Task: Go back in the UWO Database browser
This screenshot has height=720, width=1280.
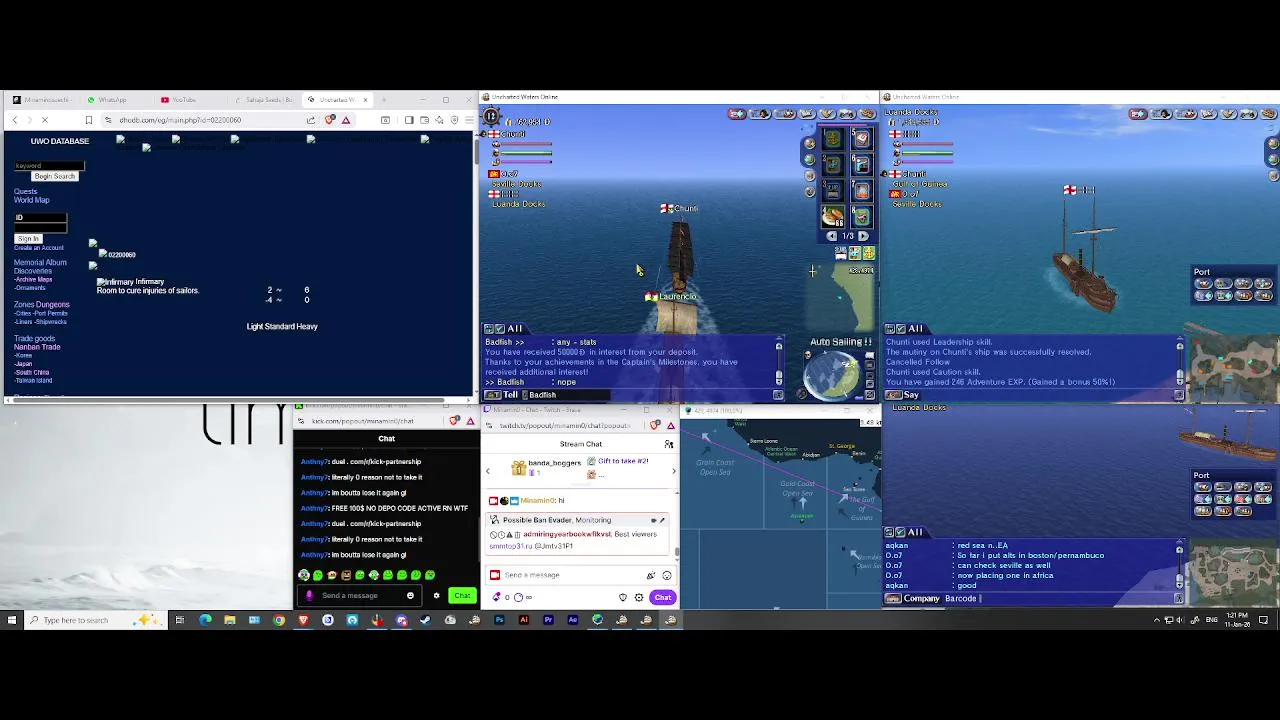Action: click(x=14, y=120)
